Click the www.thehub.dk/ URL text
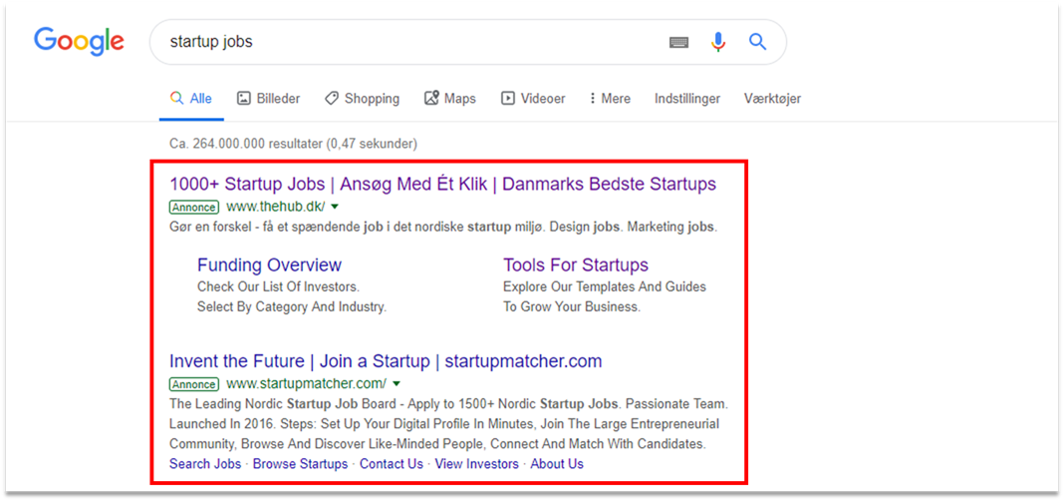Image resolution: width=1064 pixels, height=501 pixels. [276, 206]
